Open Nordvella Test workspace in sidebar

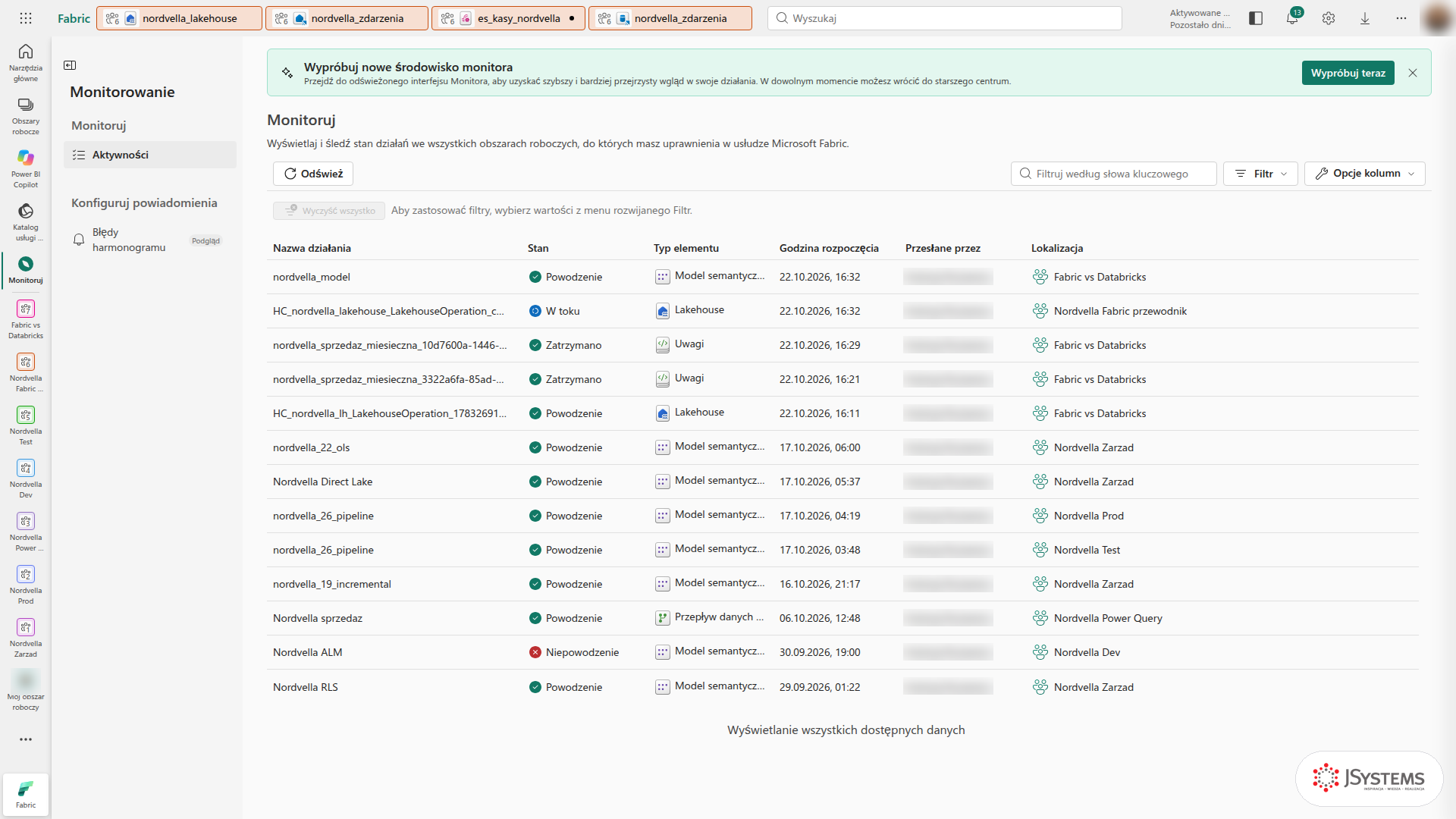coord(26,425)
